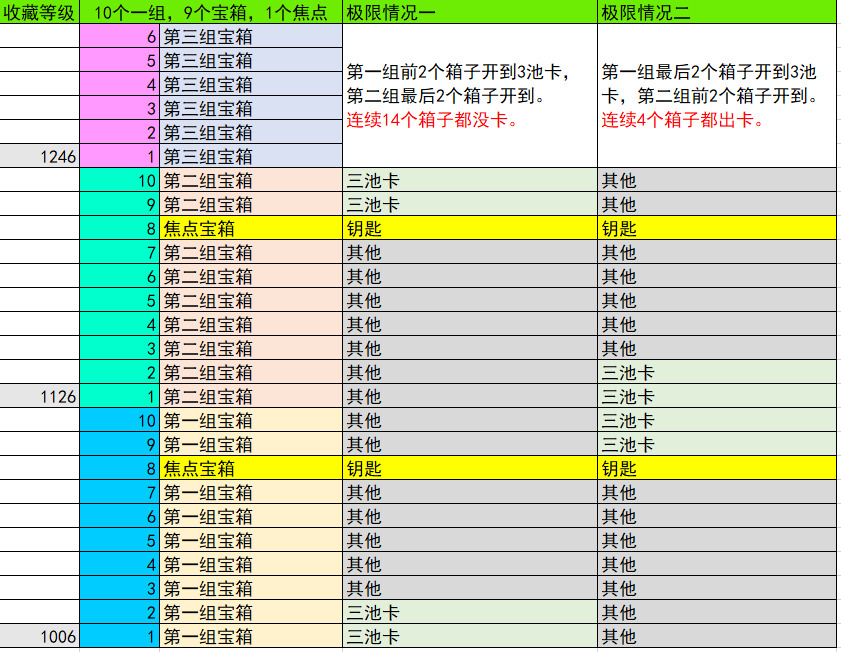Click the 极限情况一 column header
The image size is (841, 652).
tap(470, 12)
